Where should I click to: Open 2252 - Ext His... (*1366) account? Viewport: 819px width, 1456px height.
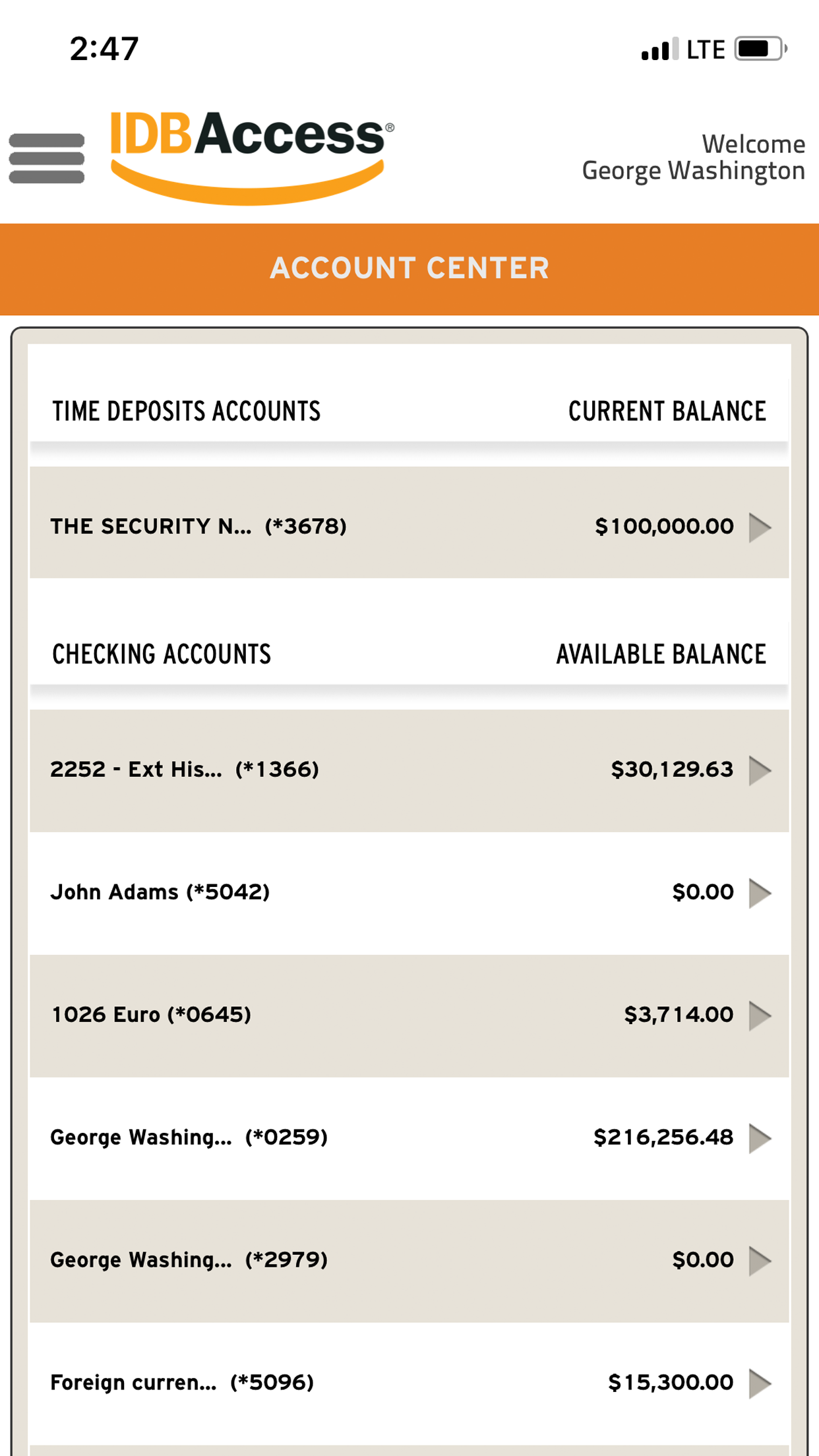[185, 770]
